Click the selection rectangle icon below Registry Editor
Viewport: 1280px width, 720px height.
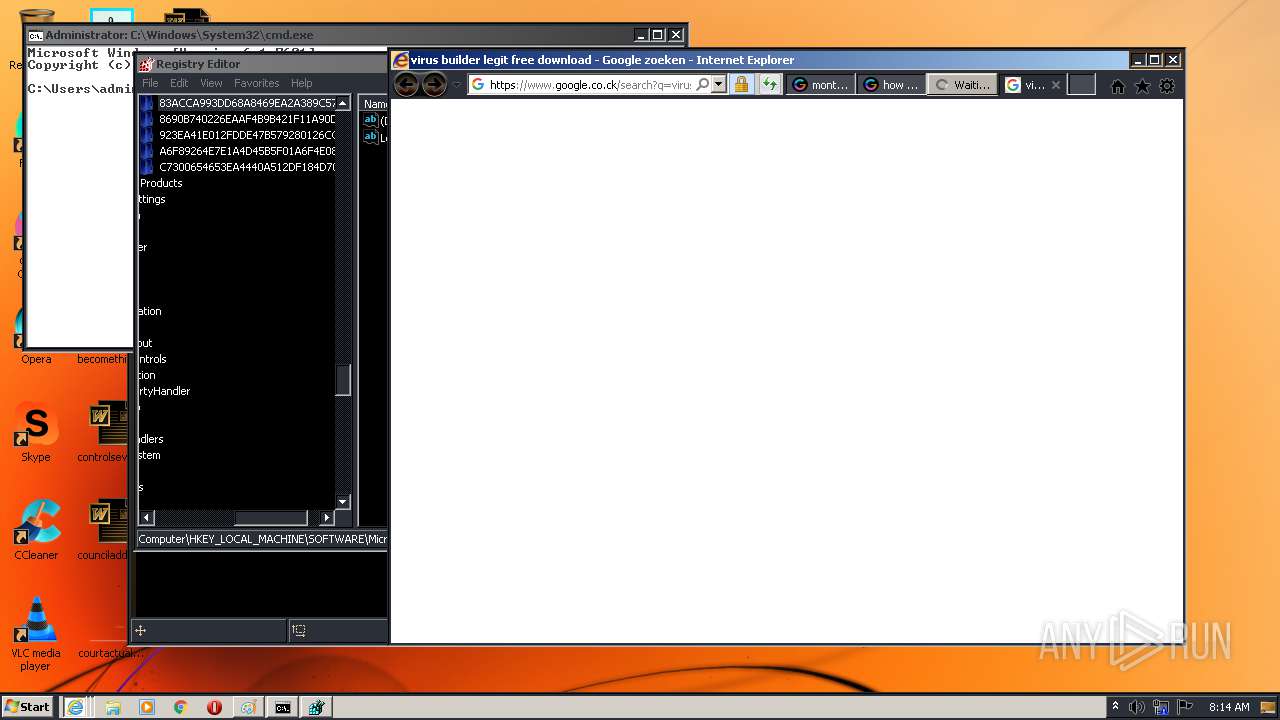click(299, 630)
